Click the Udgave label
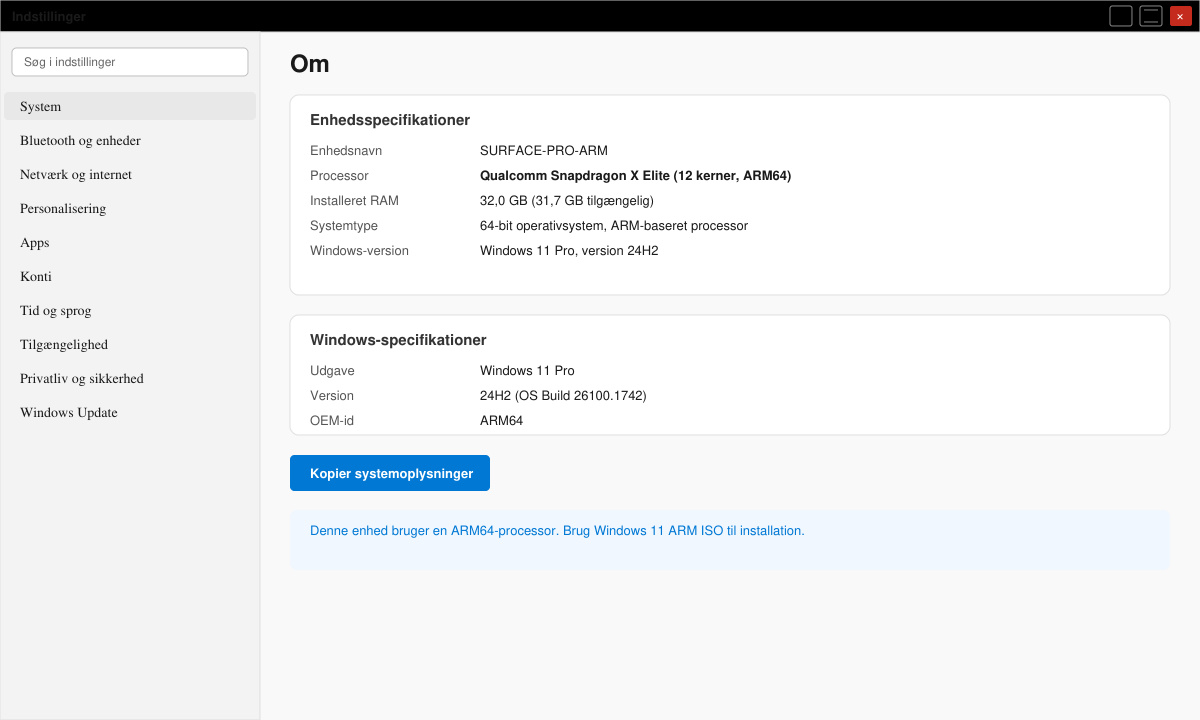 tap(332, 371)
